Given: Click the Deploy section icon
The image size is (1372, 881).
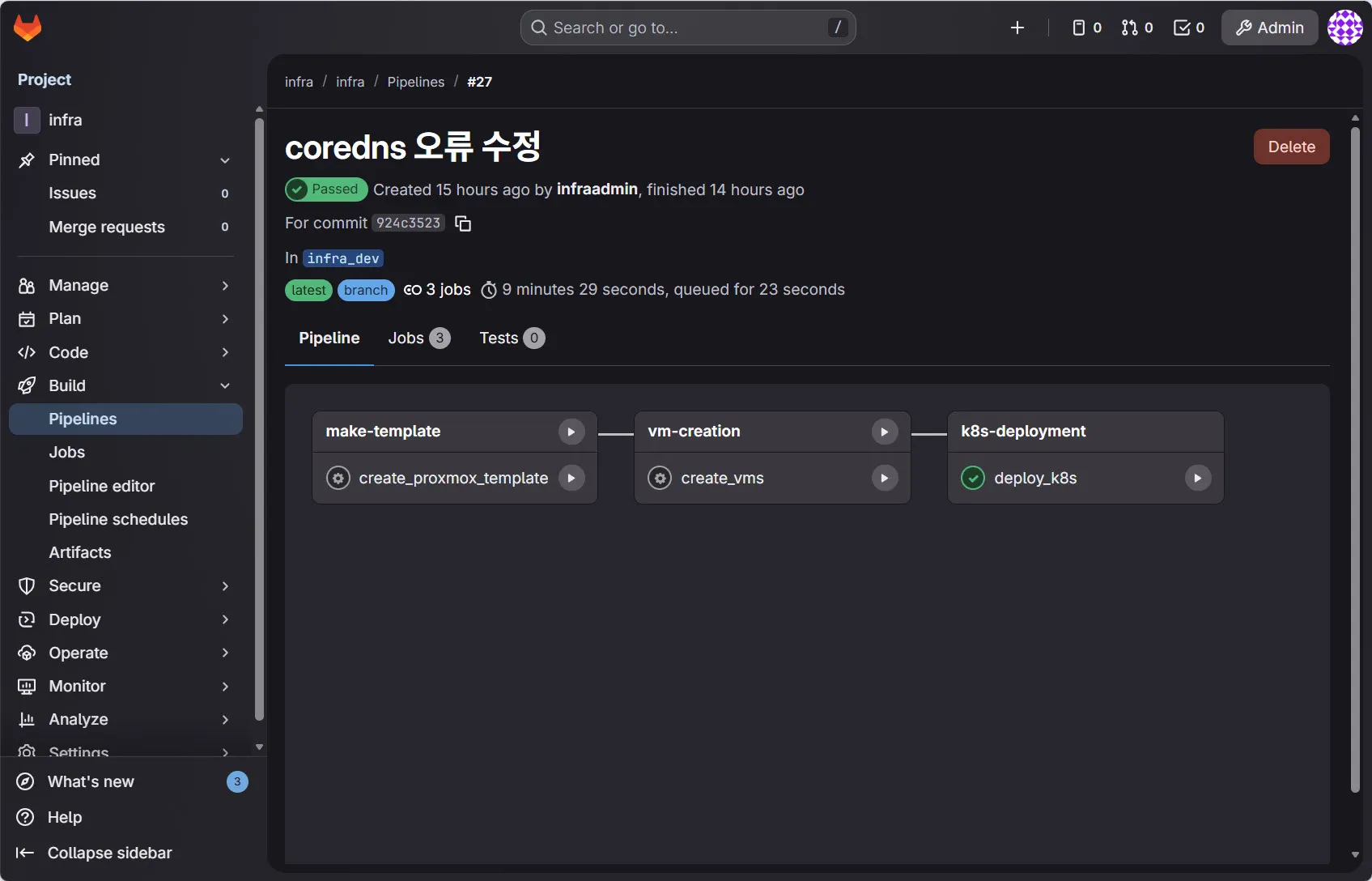Looking at the screenshot, I should (x=27, y=619).
